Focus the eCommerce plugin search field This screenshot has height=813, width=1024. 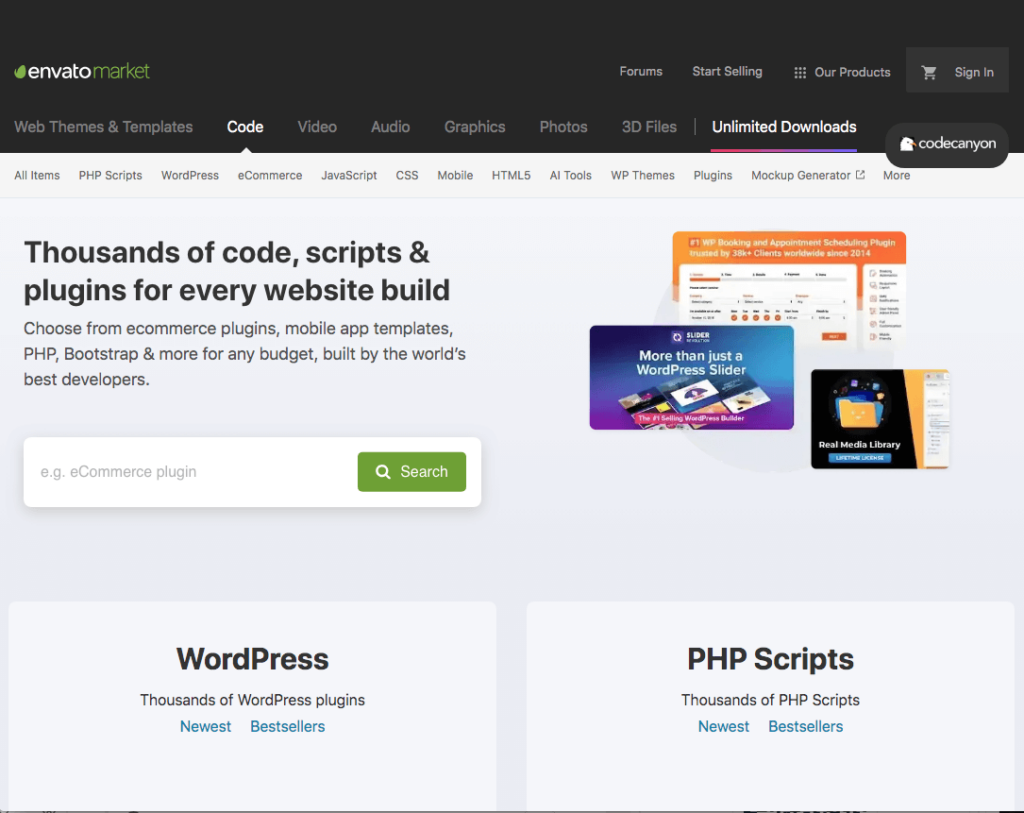click(x=191, y=471)
